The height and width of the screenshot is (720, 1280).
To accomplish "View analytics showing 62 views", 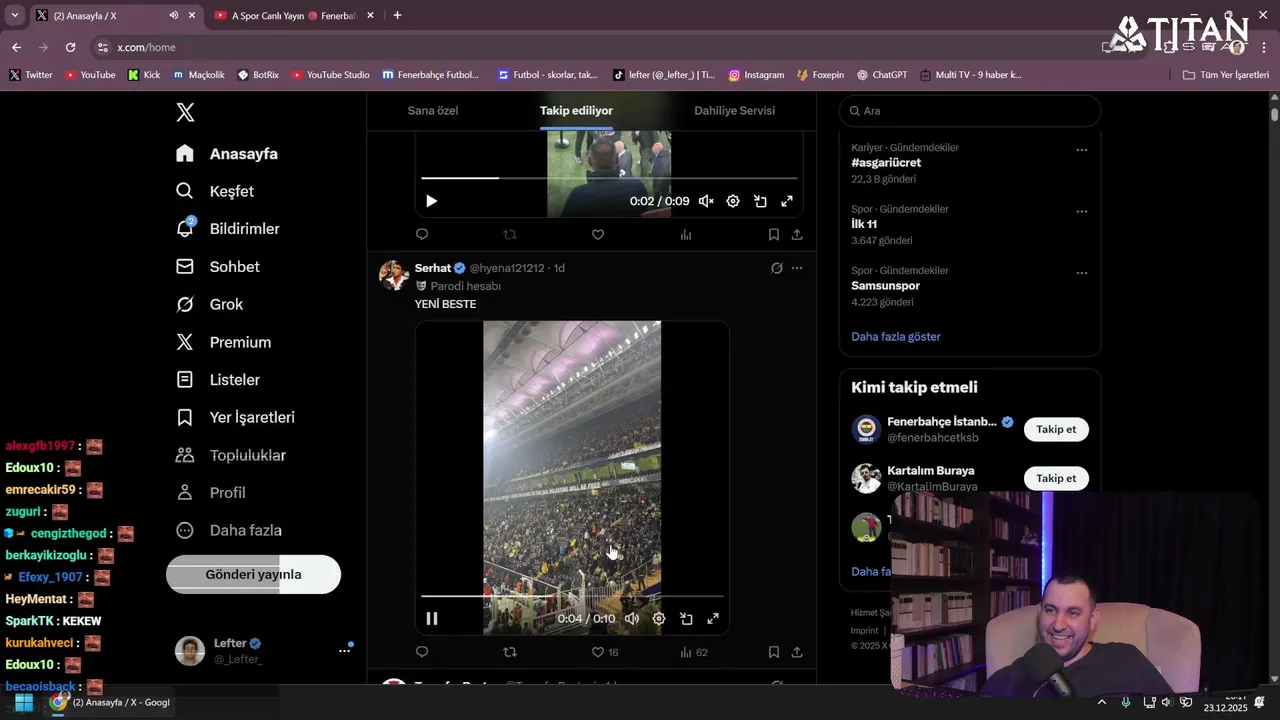I will pyautogui.click(x=693, y=652).
